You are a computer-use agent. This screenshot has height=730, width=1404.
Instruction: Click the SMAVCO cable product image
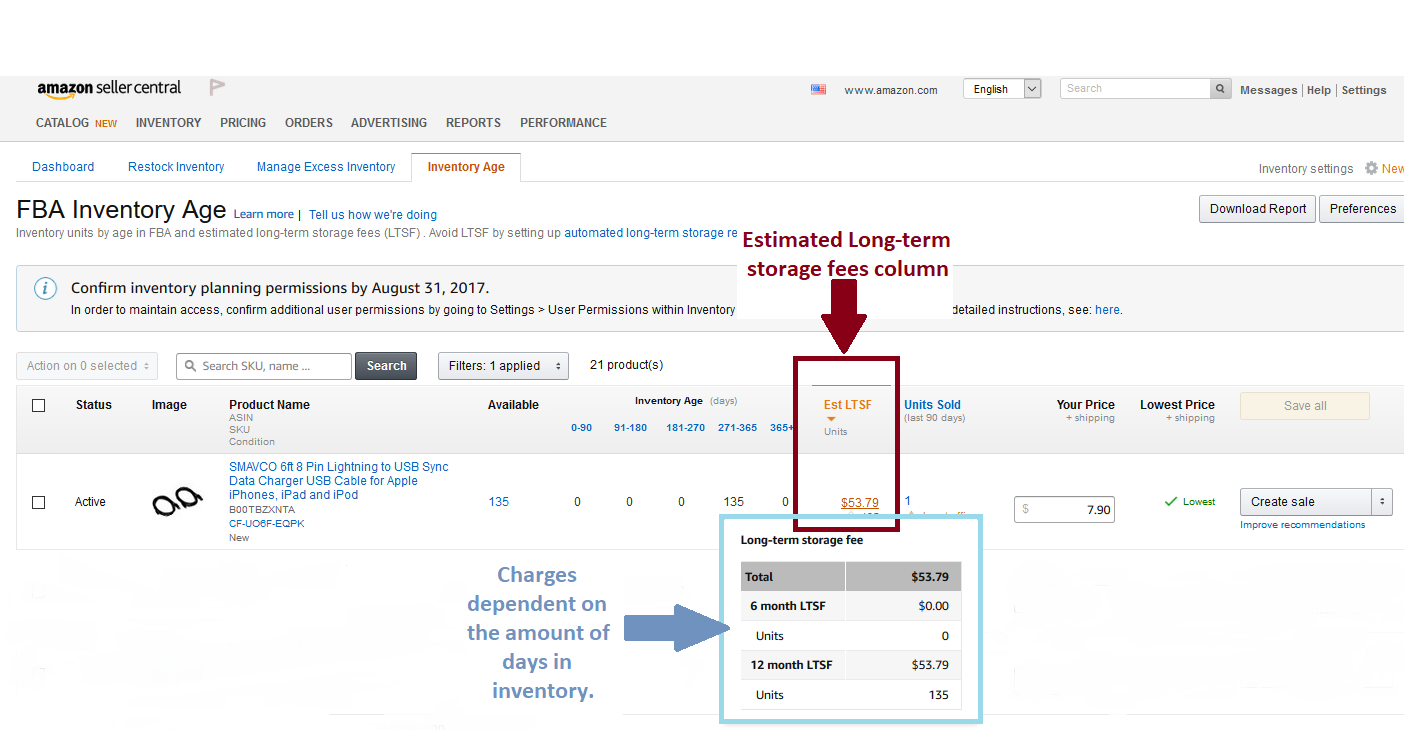(x=177, y=502)
